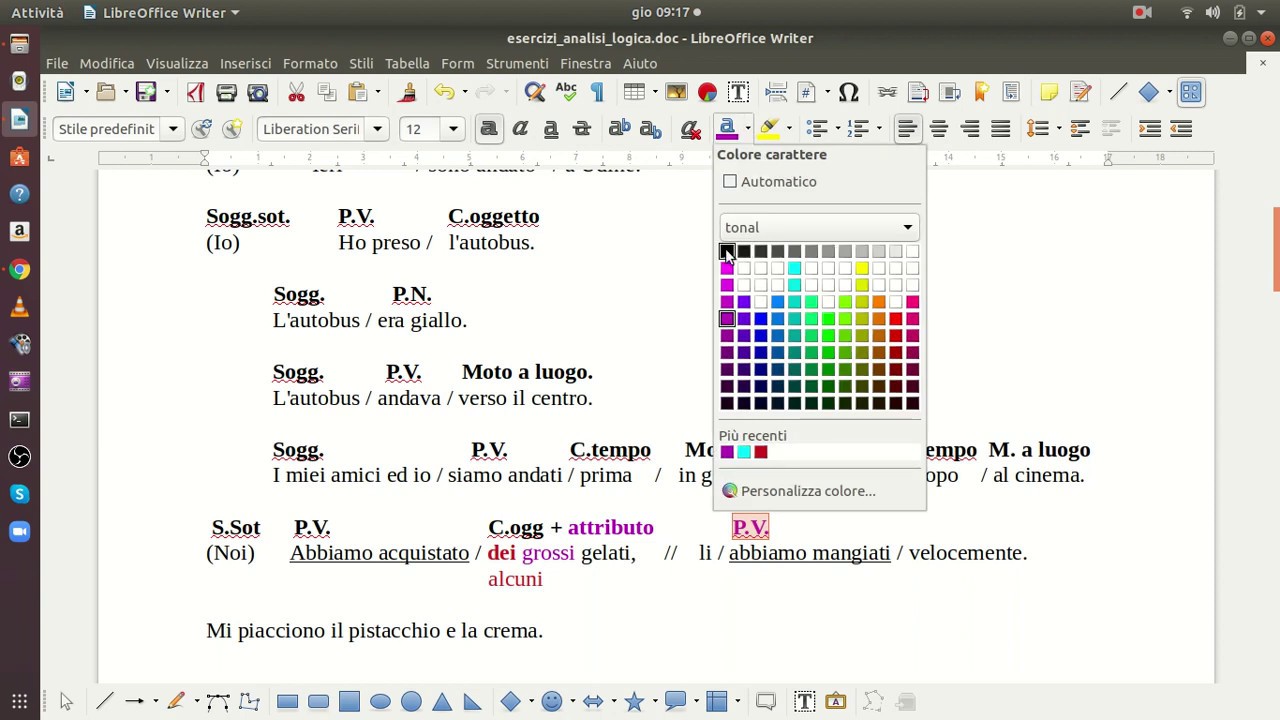The image size is (1280, 720).
Task: Select the rectangle shape in the drawing toolbar
Action: pyautogui.click(x=287, y=701)
